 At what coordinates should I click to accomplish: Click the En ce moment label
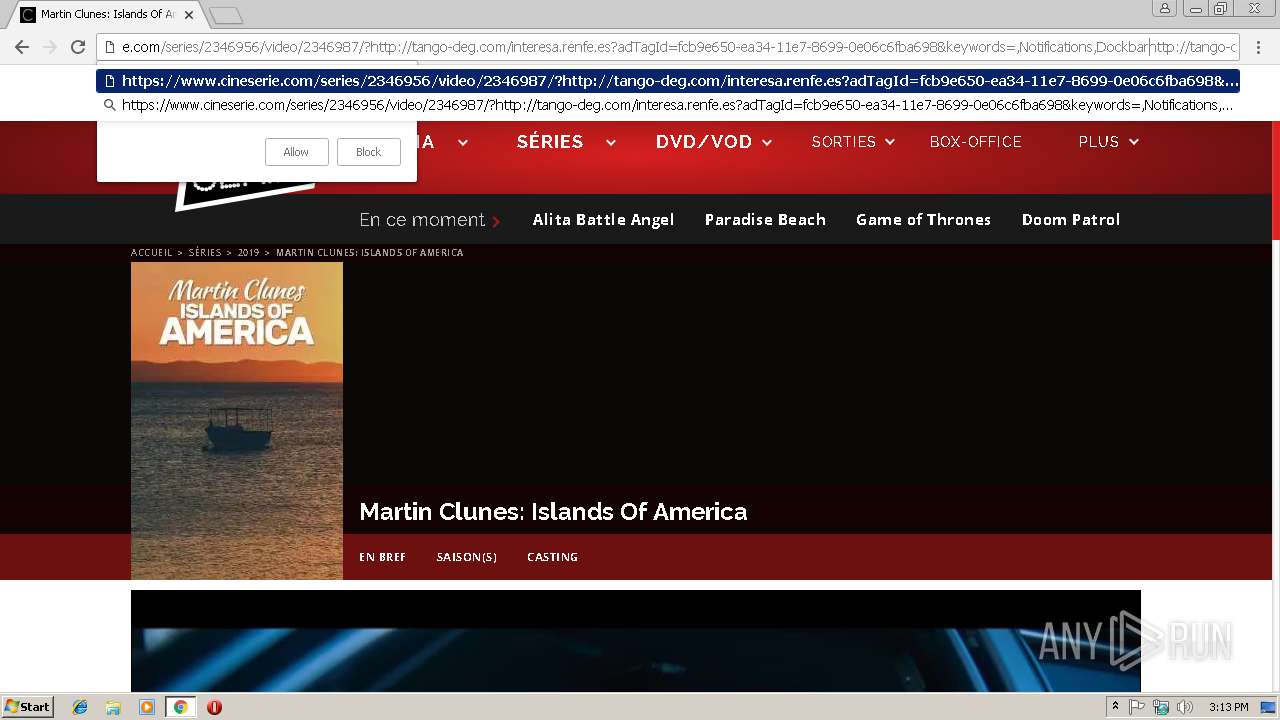click(422, 220)
